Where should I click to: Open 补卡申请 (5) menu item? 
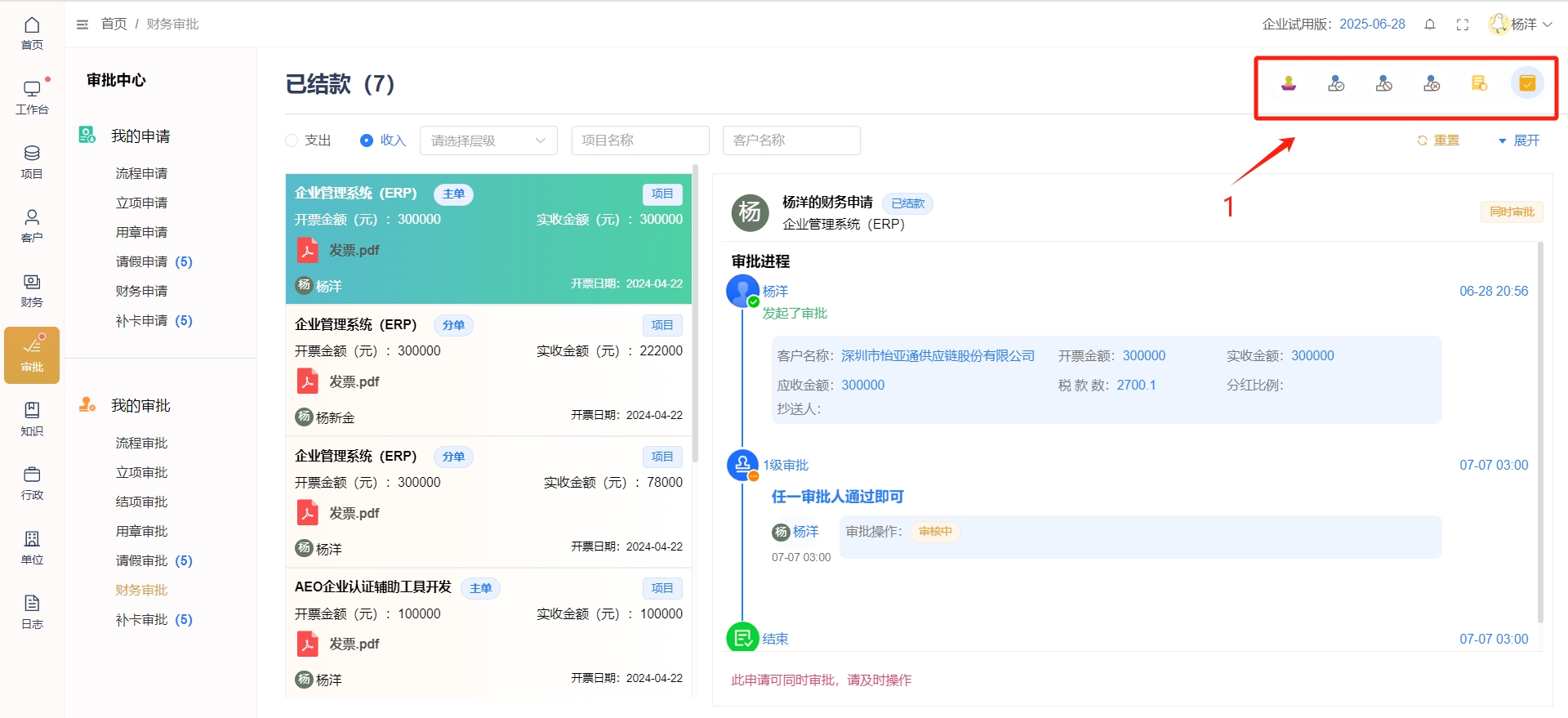click(154, 320)
